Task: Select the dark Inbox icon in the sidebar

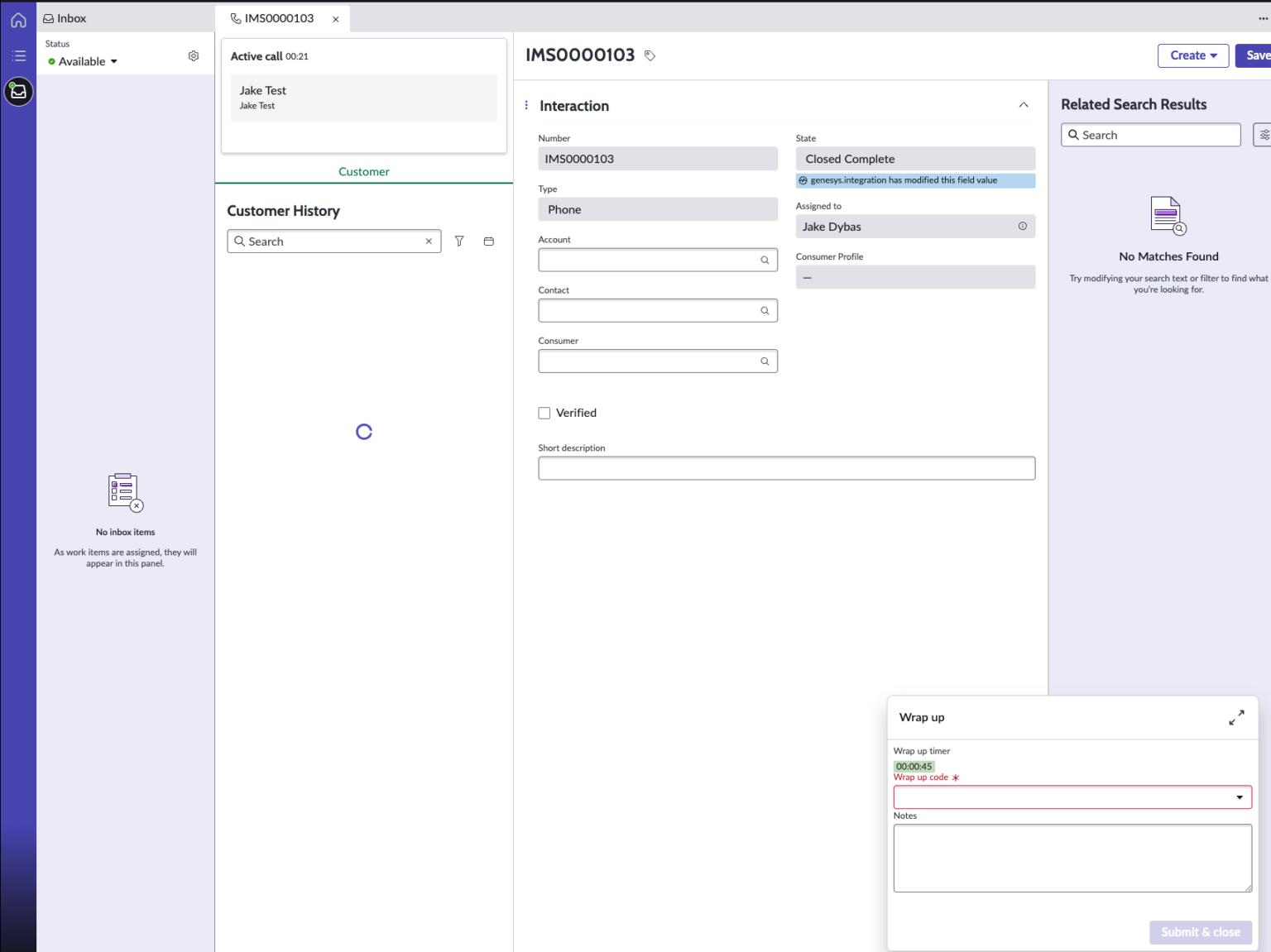Action: 18,92
